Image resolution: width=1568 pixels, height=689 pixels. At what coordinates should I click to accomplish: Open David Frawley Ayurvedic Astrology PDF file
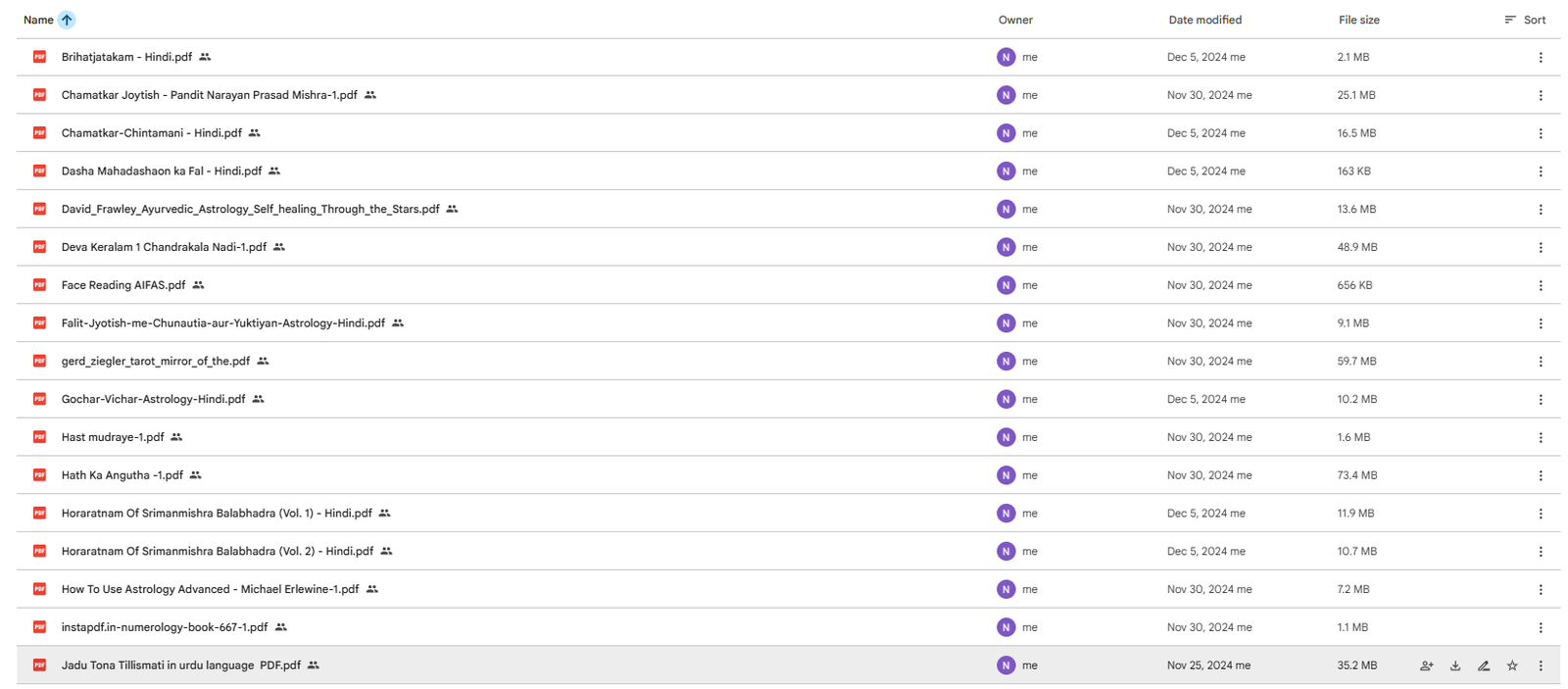250,209
